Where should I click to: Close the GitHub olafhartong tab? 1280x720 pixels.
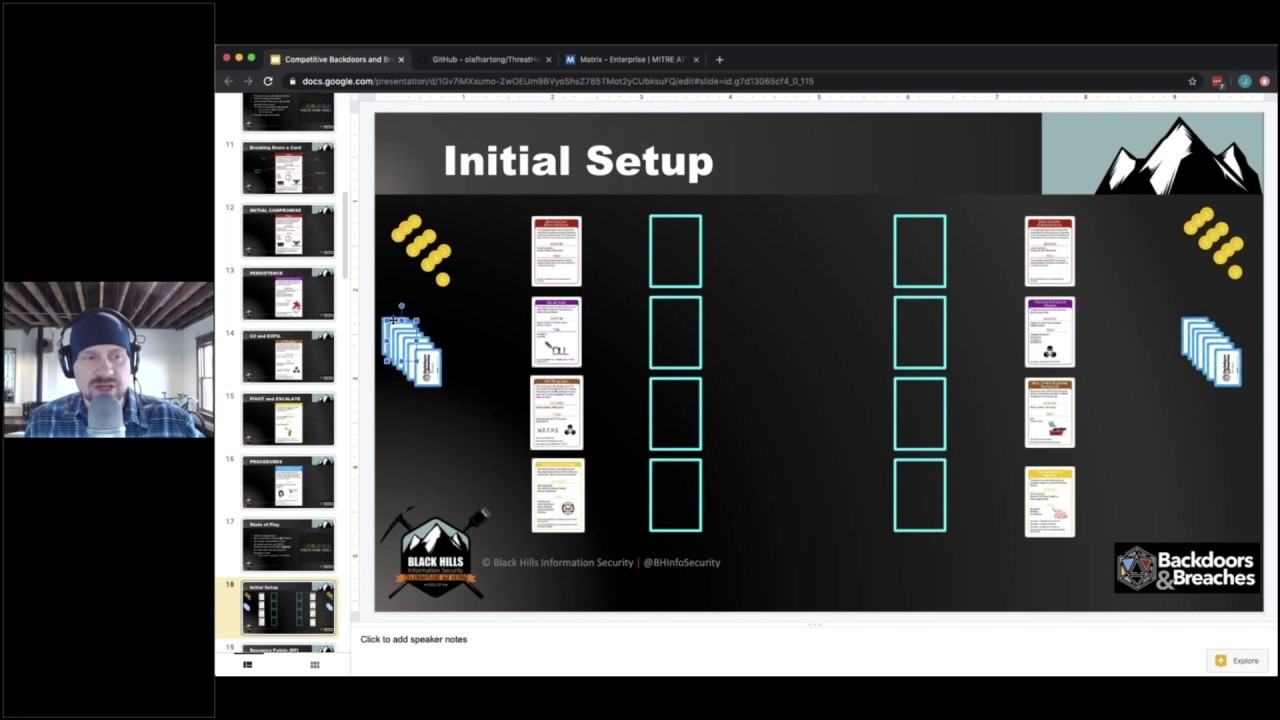(x=548, y=59)
